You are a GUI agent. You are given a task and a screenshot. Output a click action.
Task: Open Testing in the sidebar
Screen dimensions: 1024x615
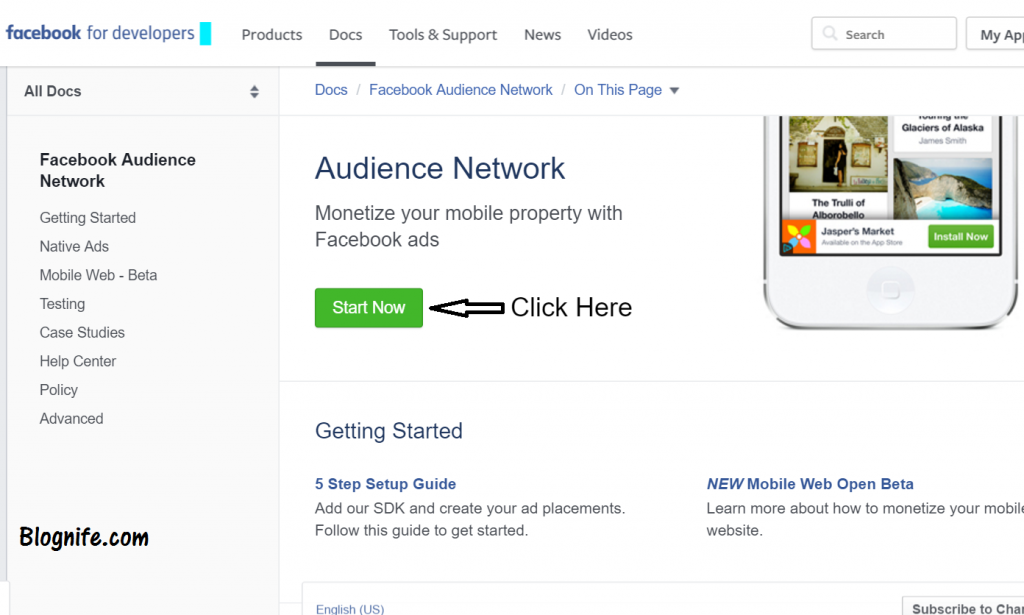coord(62,304)
